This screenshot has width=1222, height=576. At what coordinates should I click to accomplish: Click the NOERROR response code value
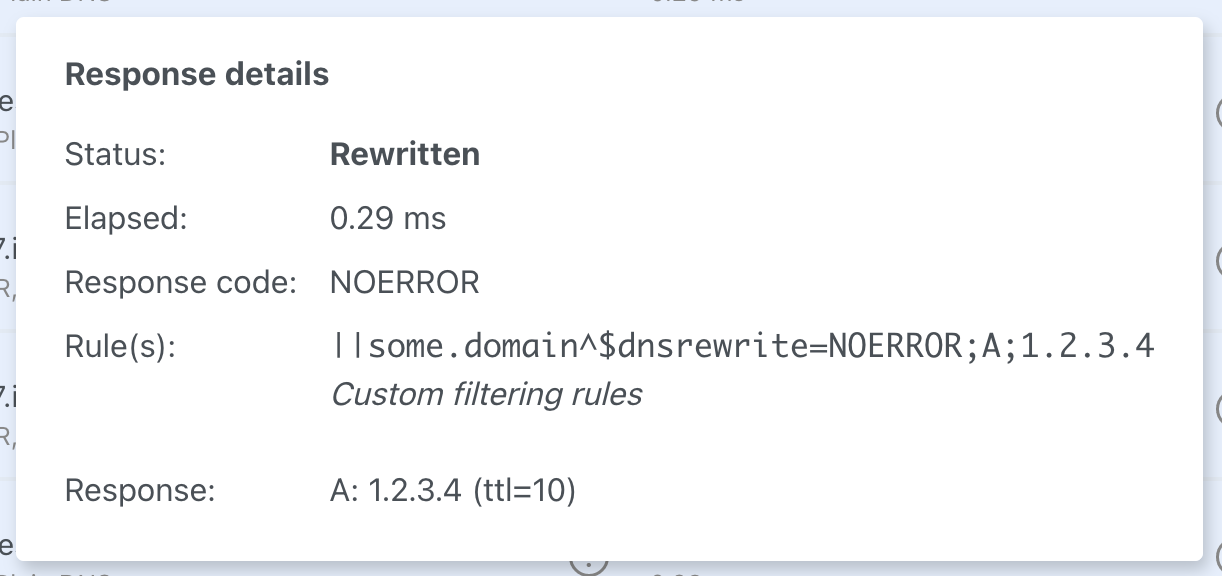click(404, 282)
